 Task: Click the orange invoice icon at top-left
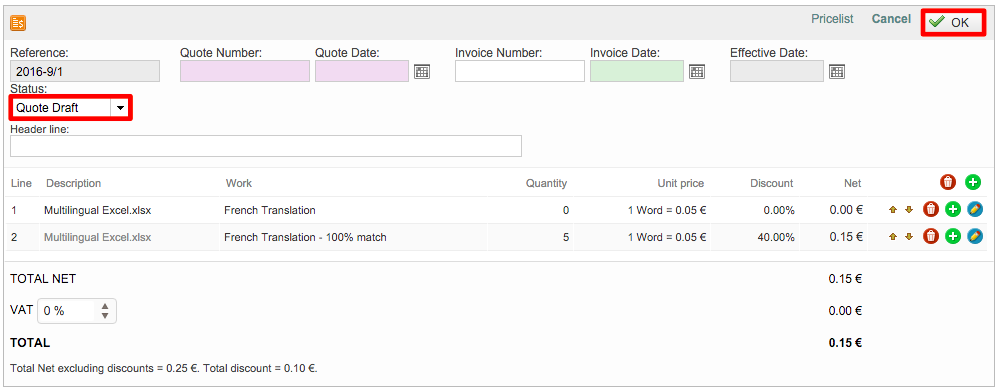coord(18,24)
